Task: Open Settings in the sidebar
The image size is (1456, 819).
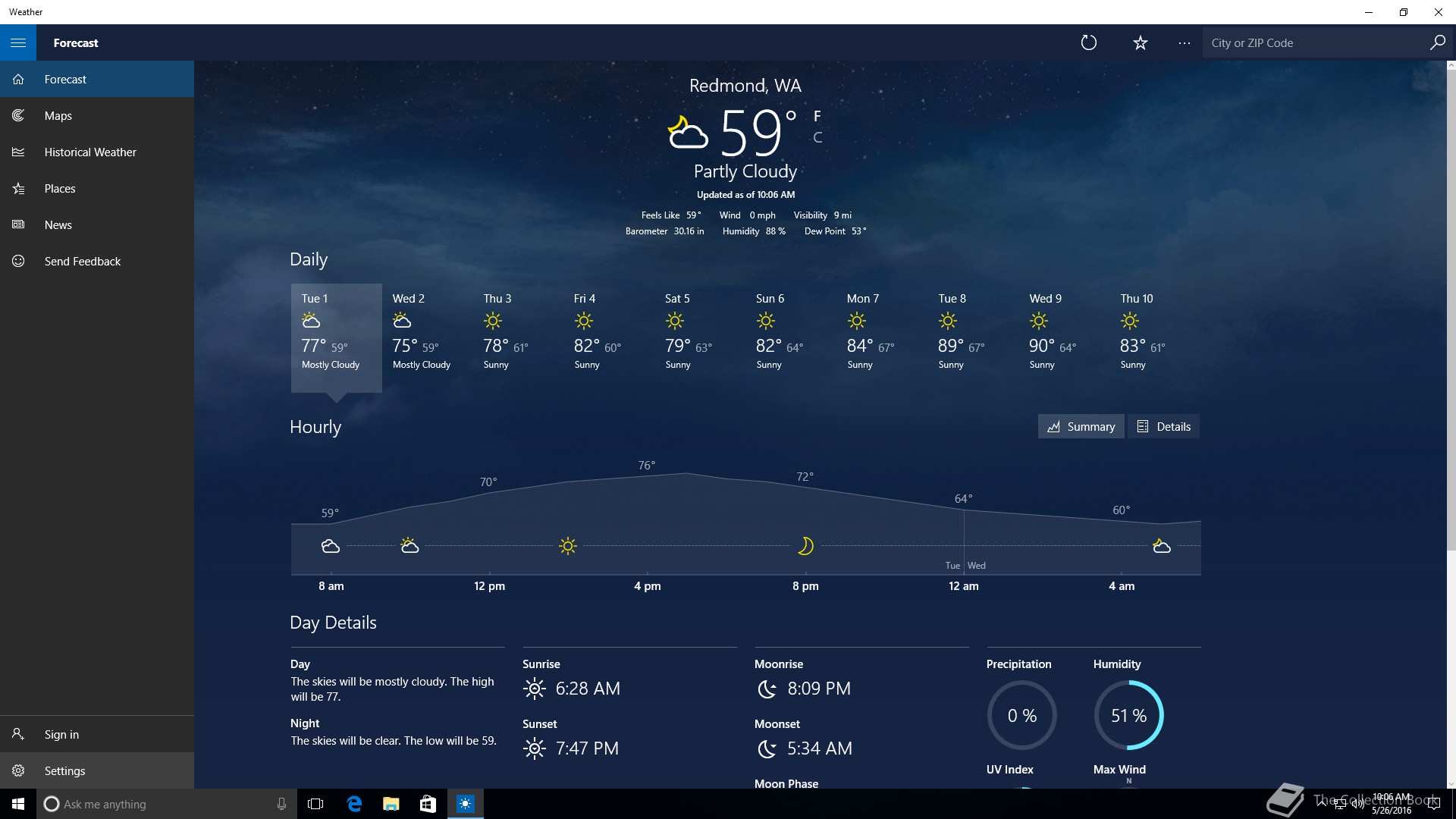Action: [64, 770]
